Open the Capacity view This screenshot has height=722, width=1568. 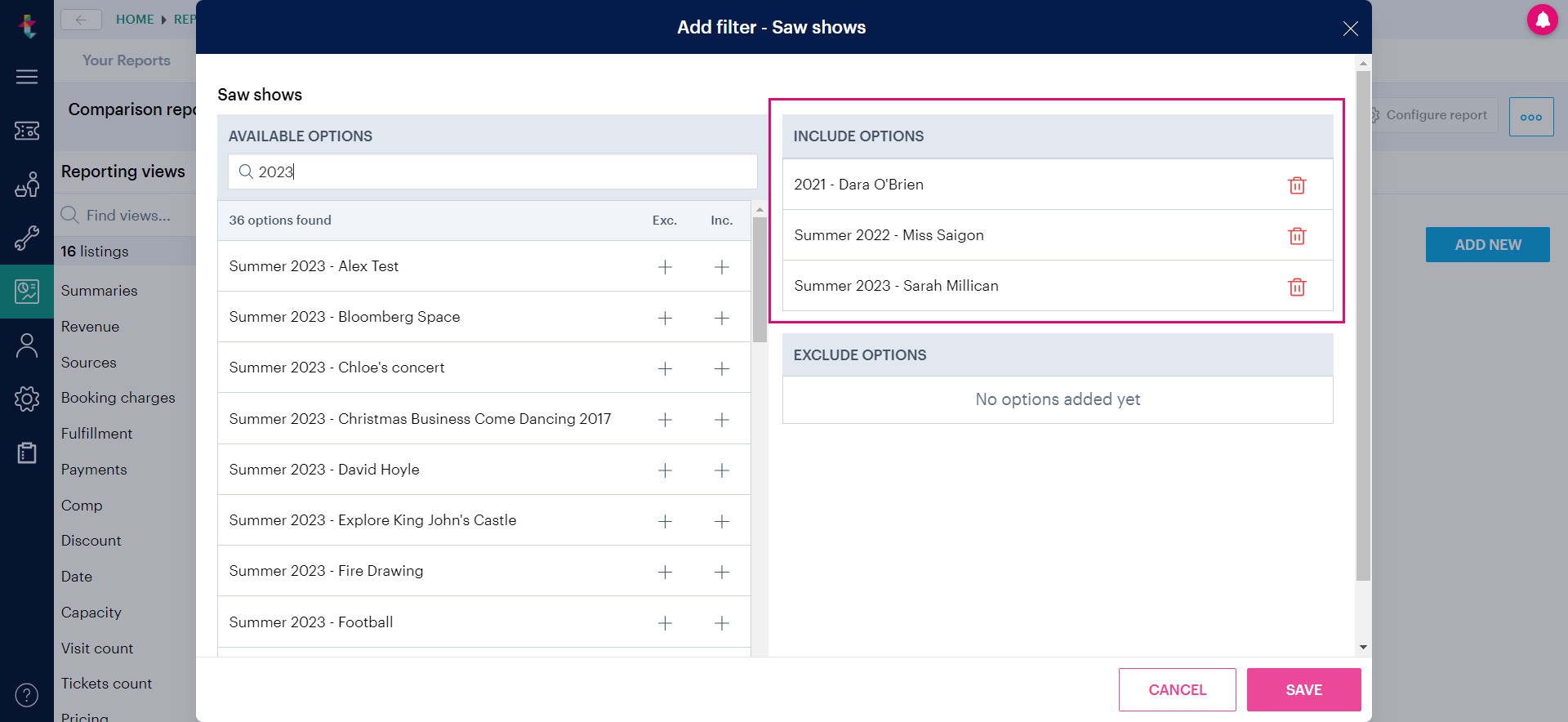tap(91, 613)
